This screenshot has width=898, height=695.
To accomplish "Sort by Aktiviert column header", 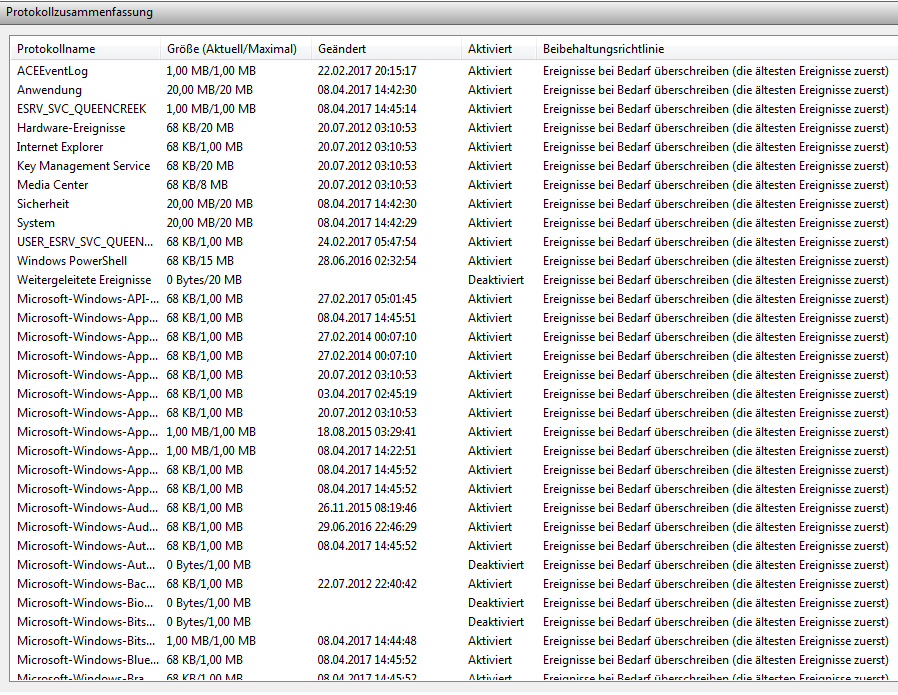I will (498, 49).
